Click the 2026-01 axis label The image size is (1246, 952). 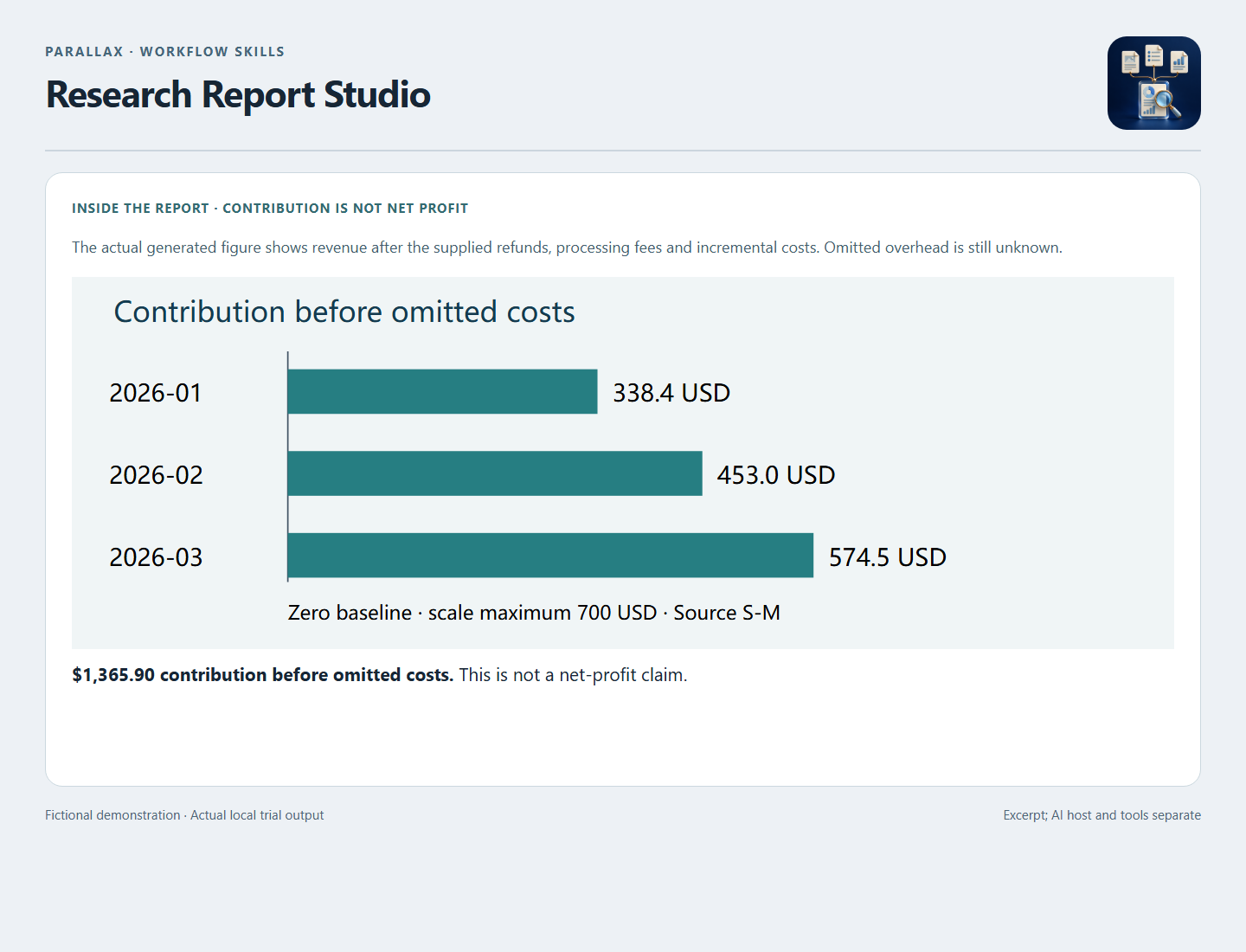156,393
